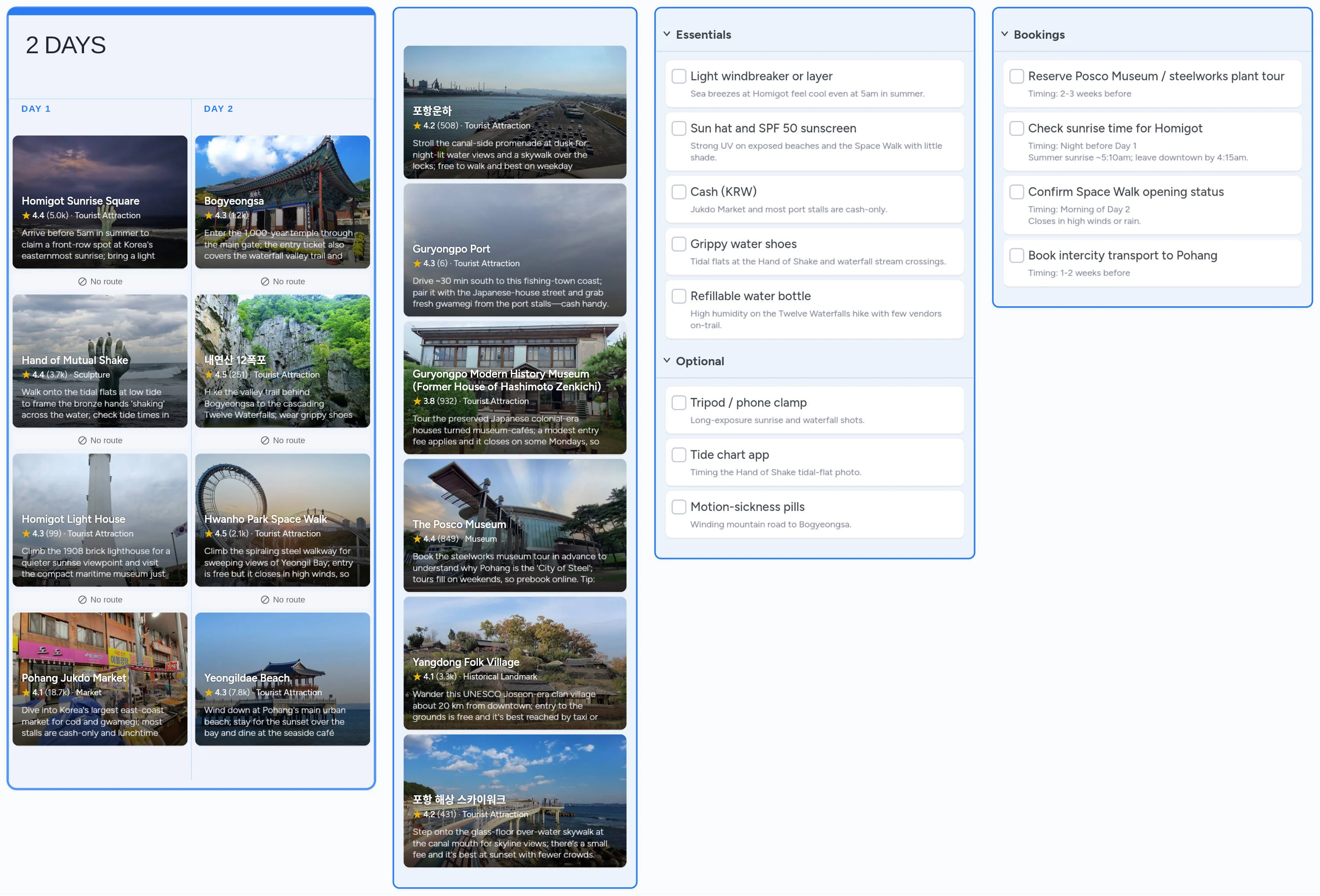Tick the Tide chart app checkbox
Screen dimensions: 1320x896
[679, 455]
